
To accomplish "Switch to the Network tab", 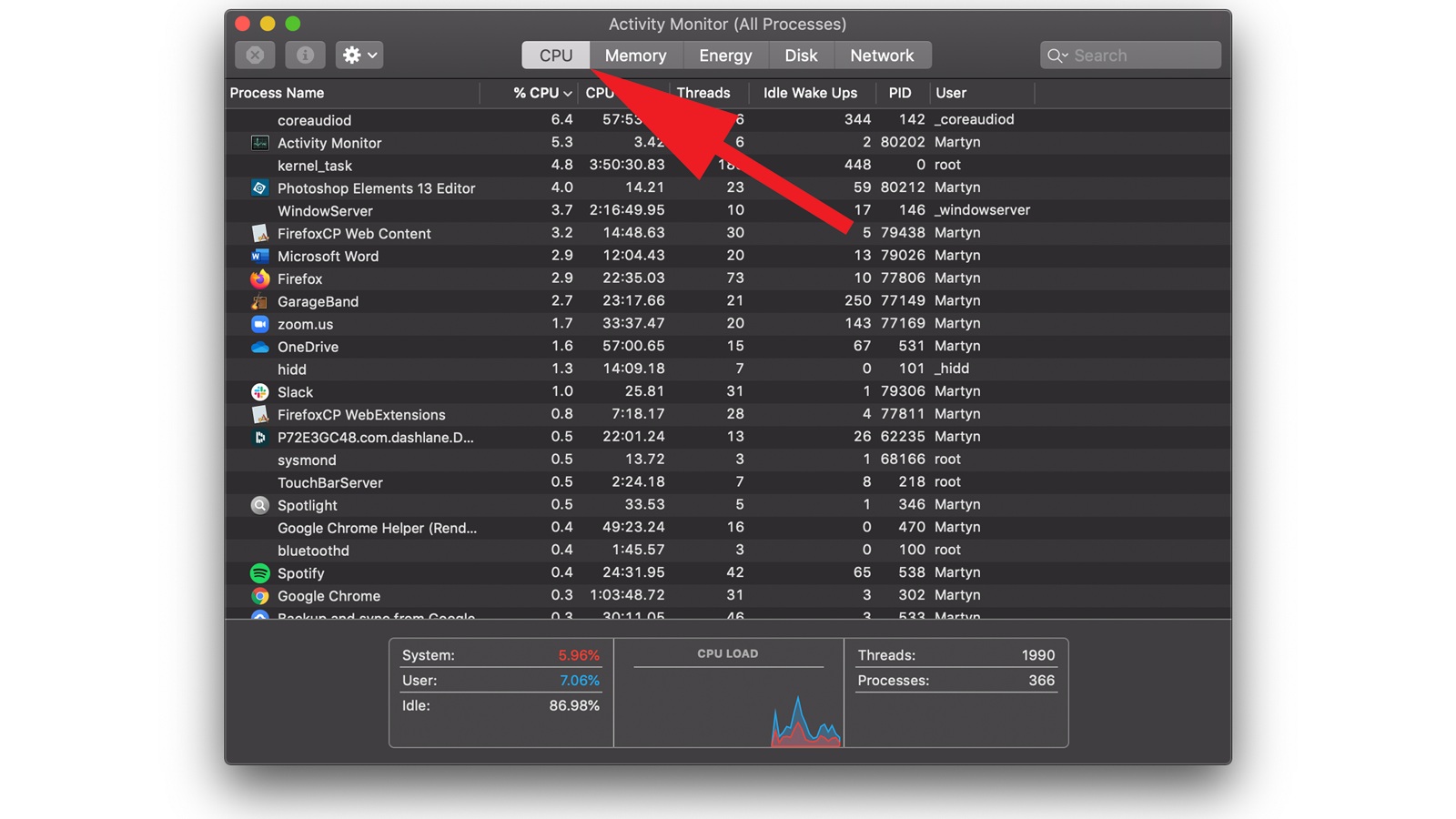I will coord(881,56).
